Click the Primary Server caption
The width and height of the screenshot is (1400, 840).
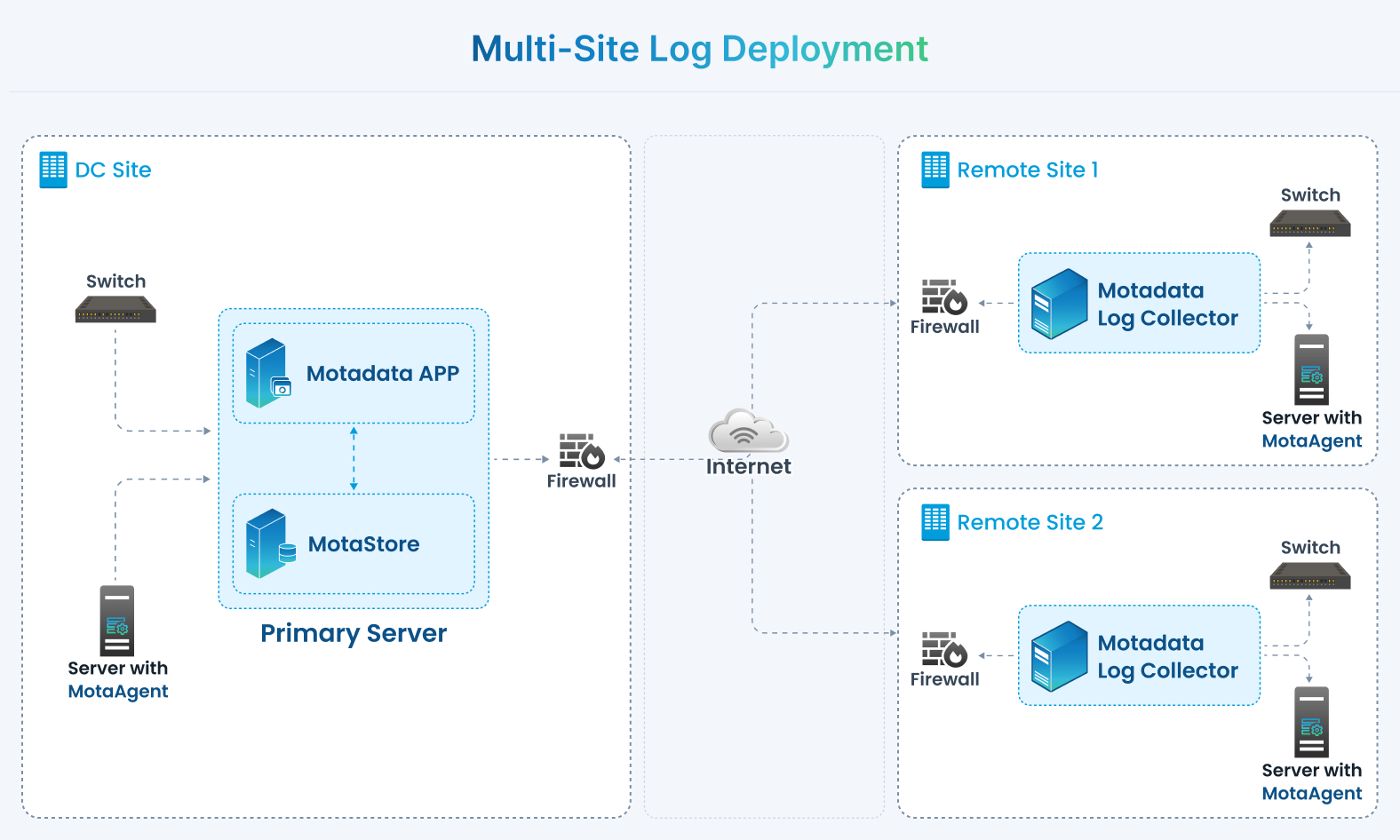pyautogui.click(x=354, y=633)
